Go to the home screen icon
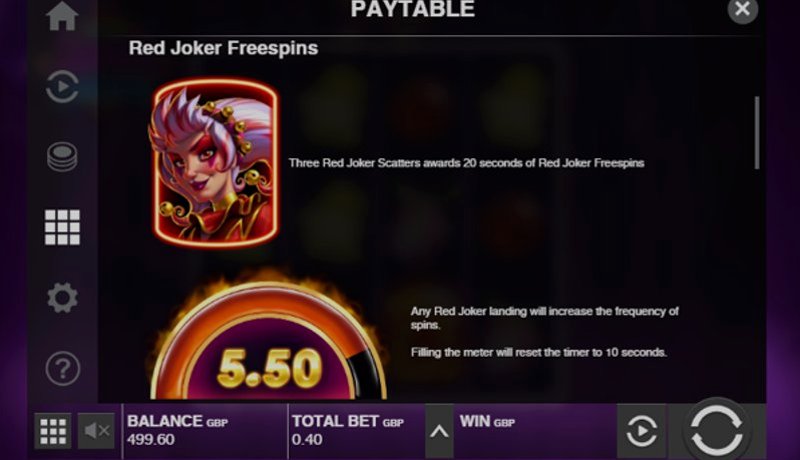Image resolution: width=800 pixels, height=460 pixels. tap(62, 15)
